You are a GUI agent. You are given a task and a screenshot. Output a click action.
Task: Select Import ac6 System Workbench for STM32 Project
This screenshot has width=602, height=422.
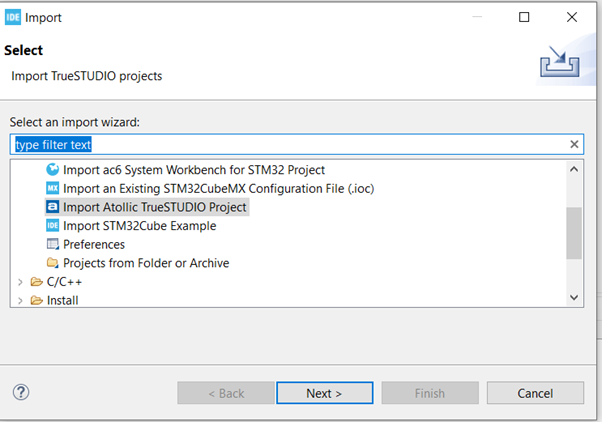tap(194, 170)
